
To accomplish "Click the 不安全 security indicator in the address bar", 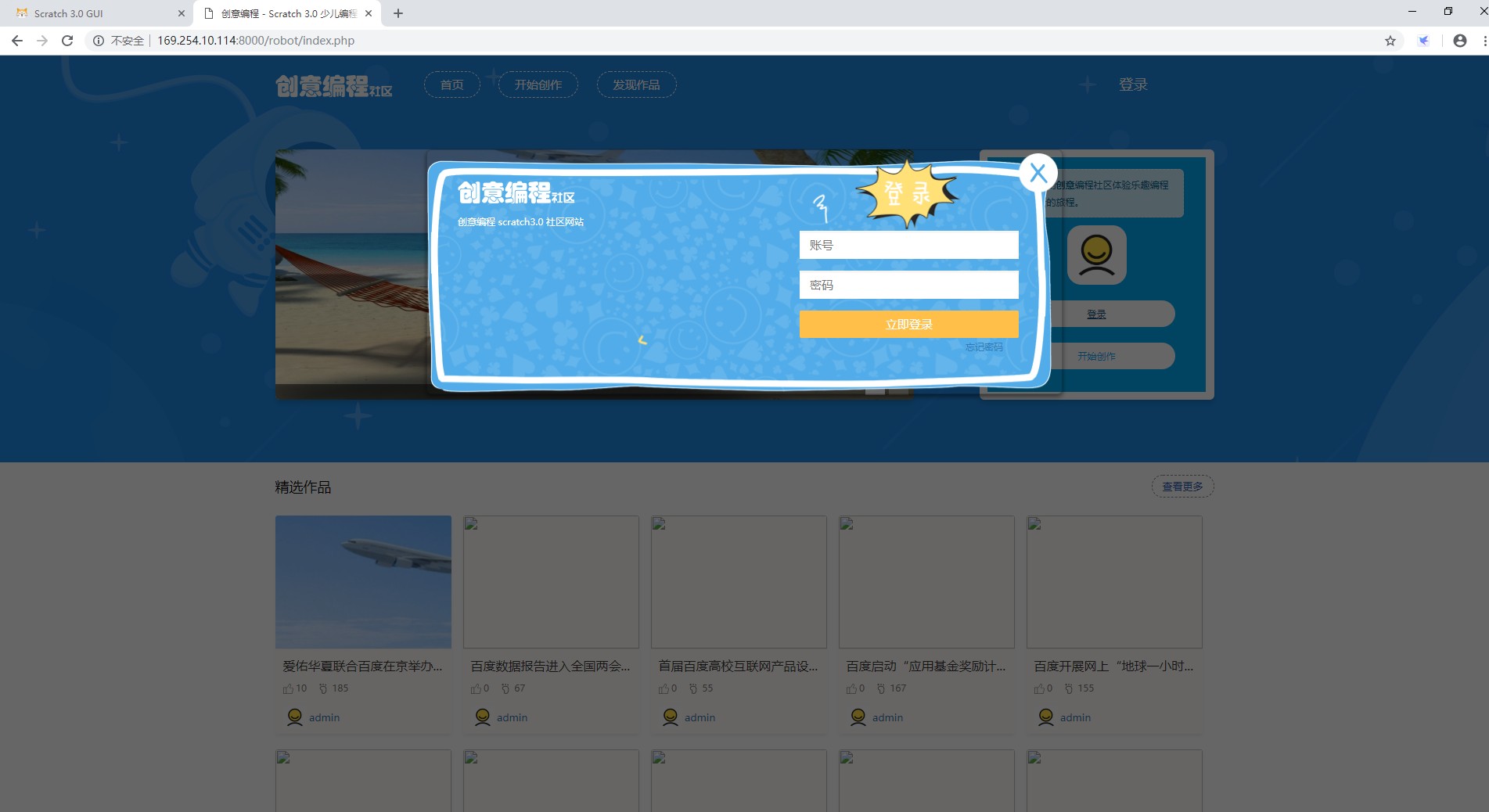I will coord(125,40).
